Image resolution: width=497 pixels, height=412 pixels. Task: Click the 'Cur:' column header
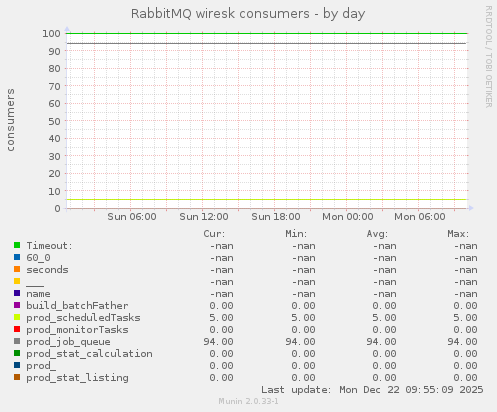[x=214, y=234]
